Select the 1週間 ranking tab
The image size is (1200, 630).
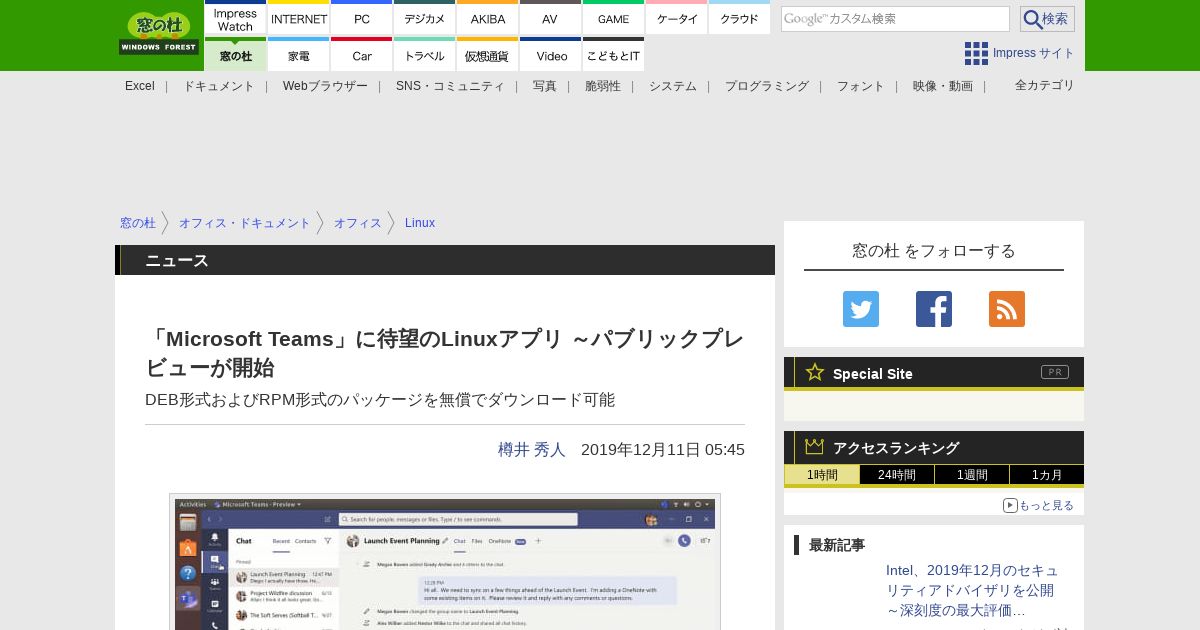[972, 475]
